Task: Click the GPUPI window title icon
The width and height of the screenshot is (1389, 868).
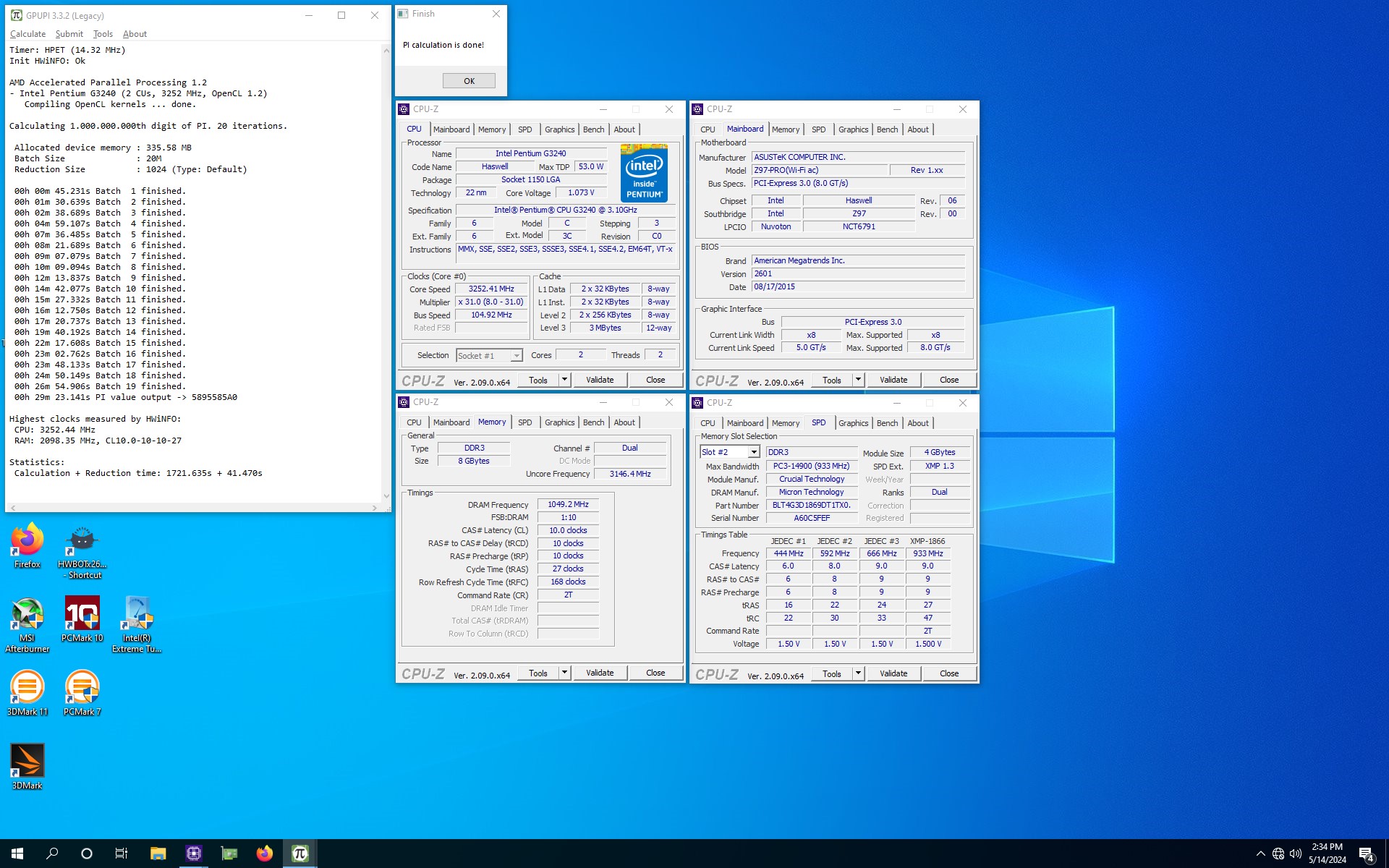Action: [x=16, y=15]
